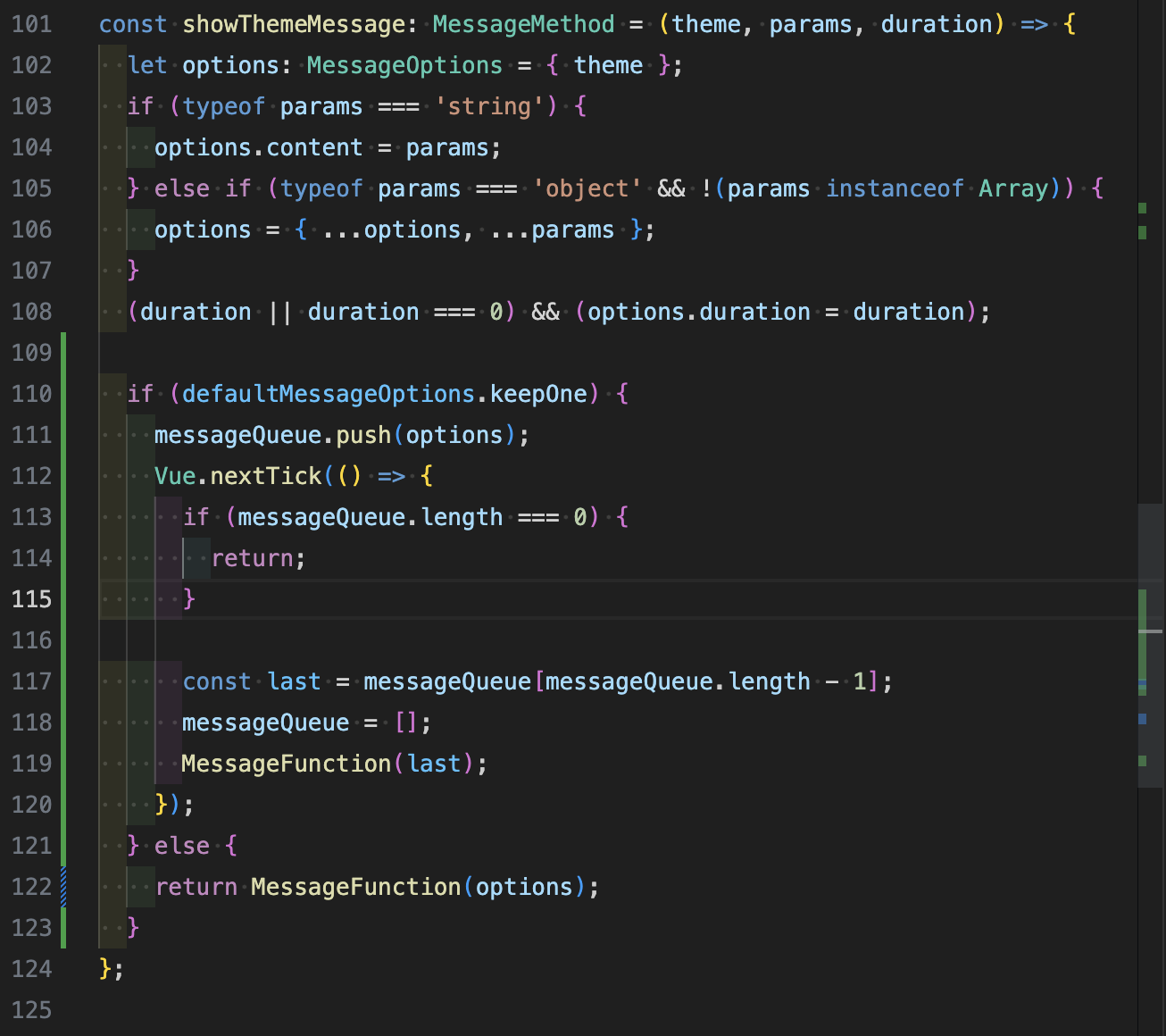This screenshot has width=1166, height=1036.
Task: Click the MessageOptions type on line 102
Action: click(x=404, y=64)
